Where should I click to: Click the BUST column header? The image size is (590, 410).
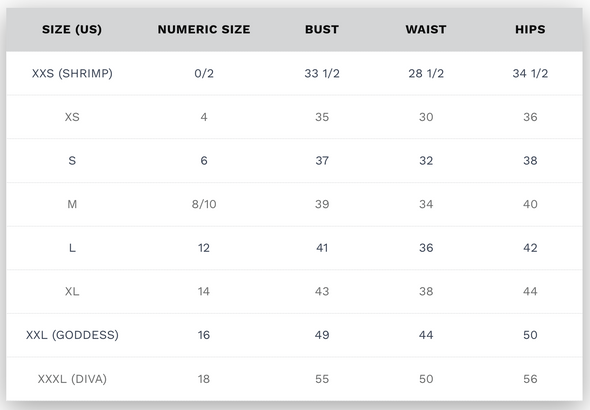322,29
